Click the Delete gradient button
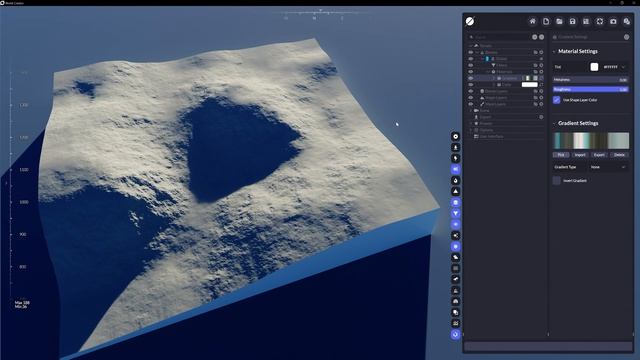The width and height of the screenshot is (640, 360). point(619,155)
